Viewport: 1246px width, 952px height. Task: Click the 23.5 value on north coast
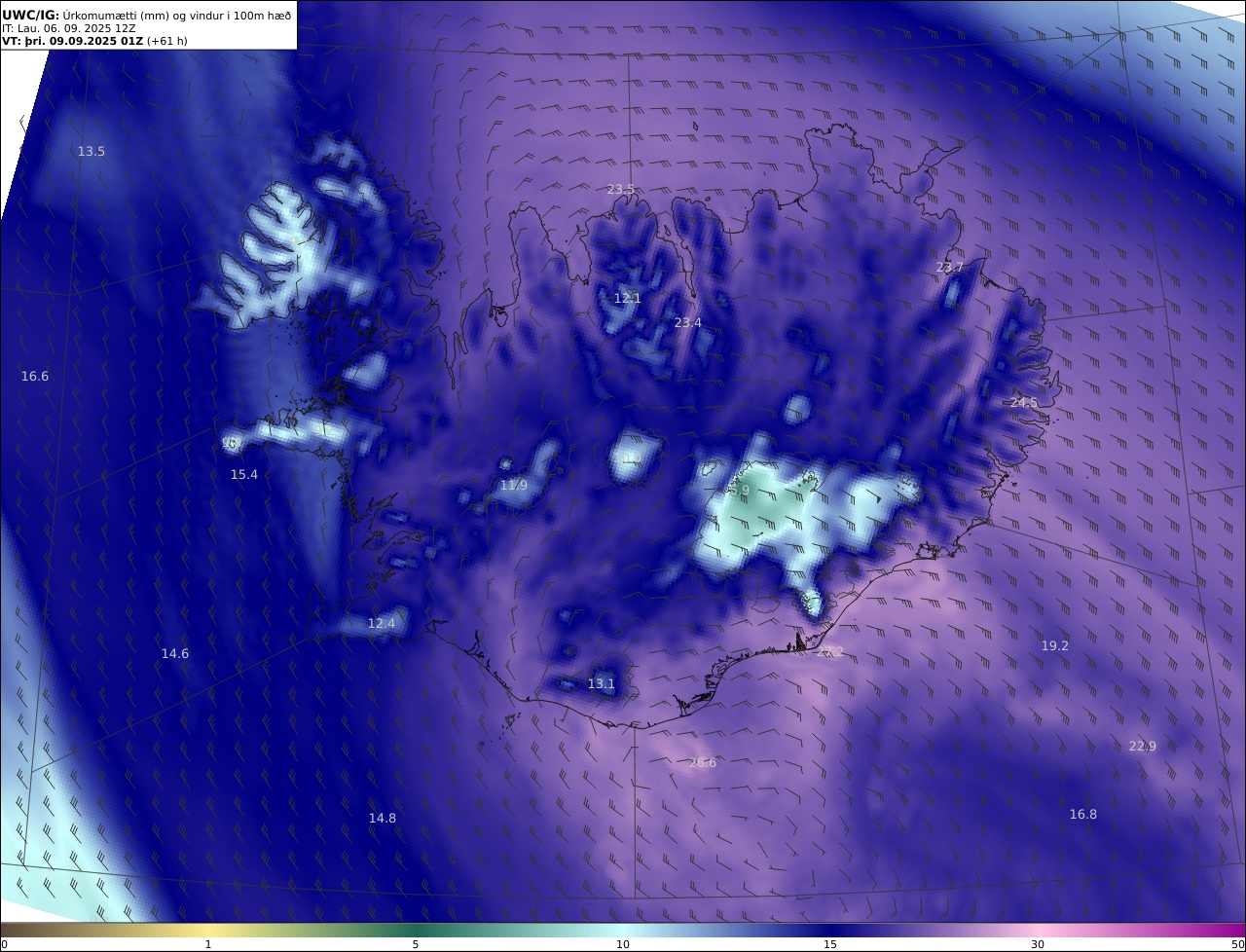pyautogui.click(x=621, y=190)
